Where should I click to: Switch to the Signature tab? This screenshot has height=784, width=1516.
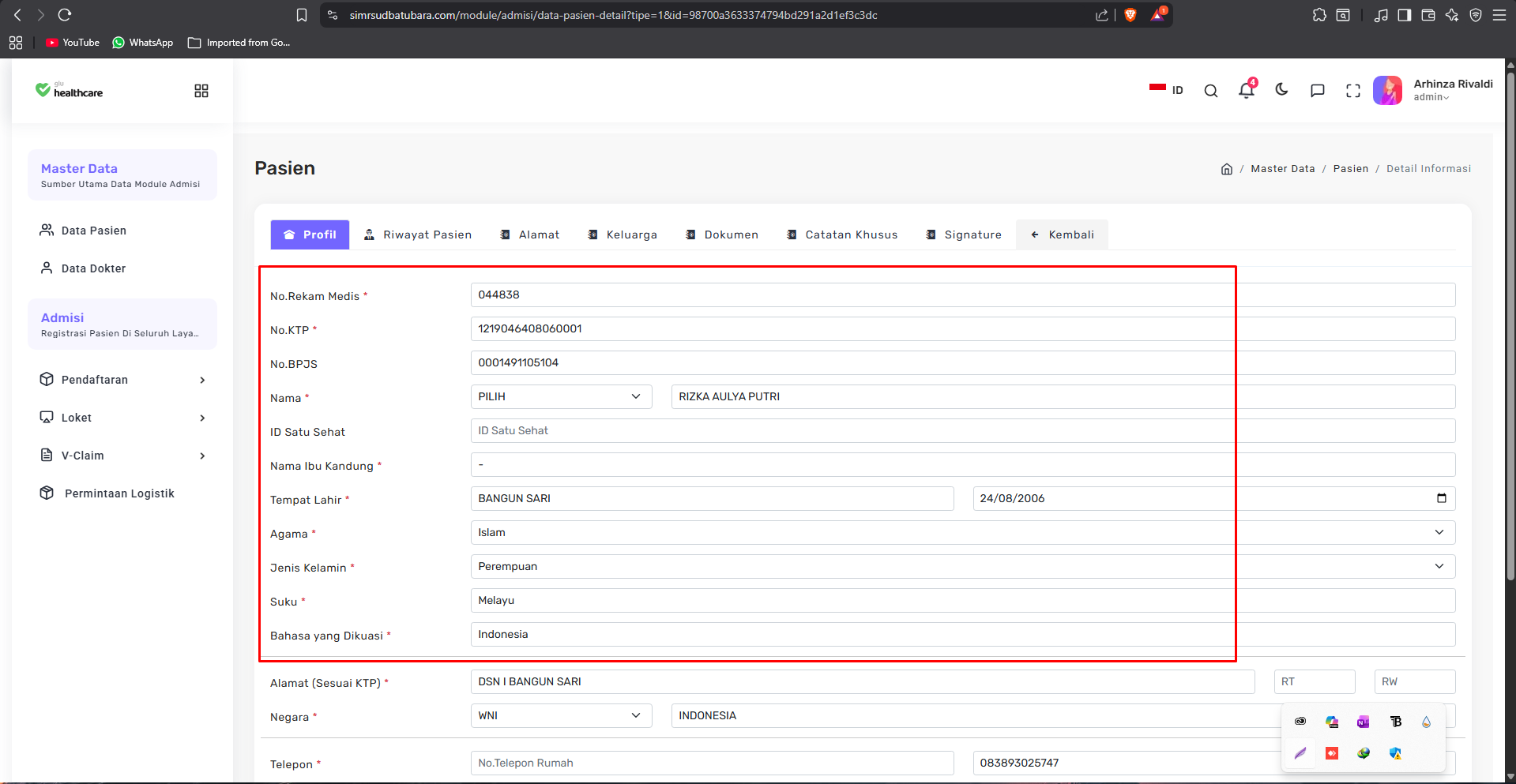964,234
